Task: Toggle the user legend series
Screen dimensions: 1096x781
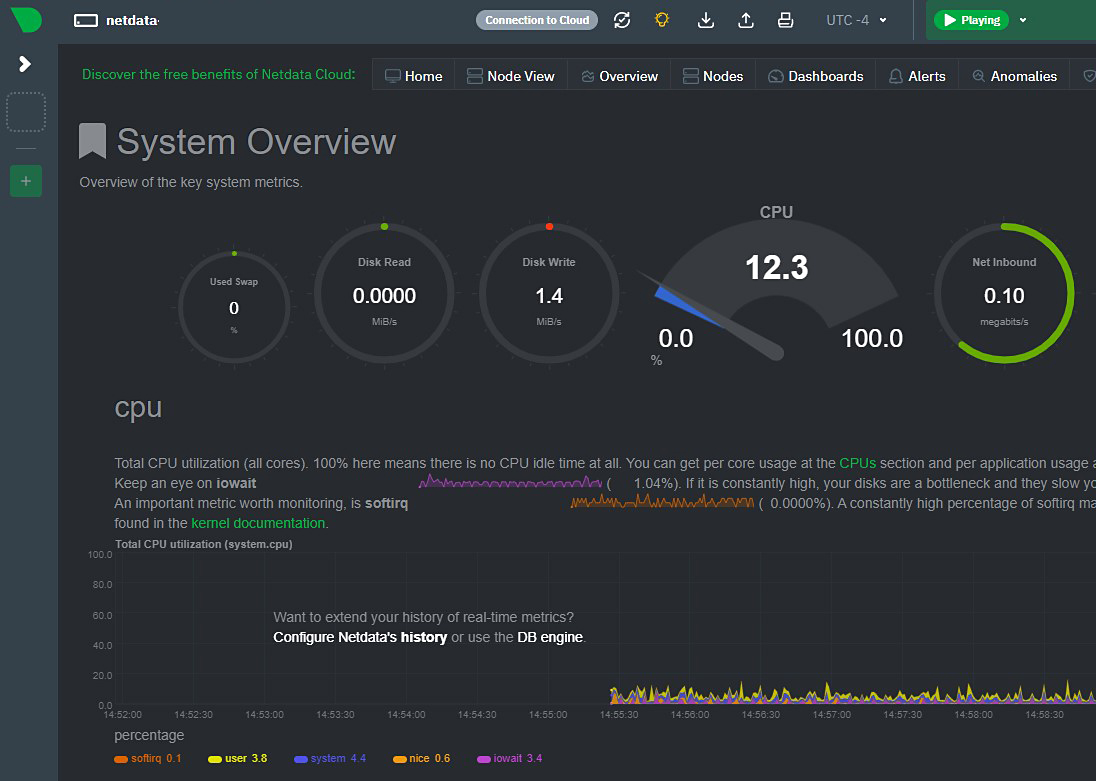Action: tap(235, 758)
